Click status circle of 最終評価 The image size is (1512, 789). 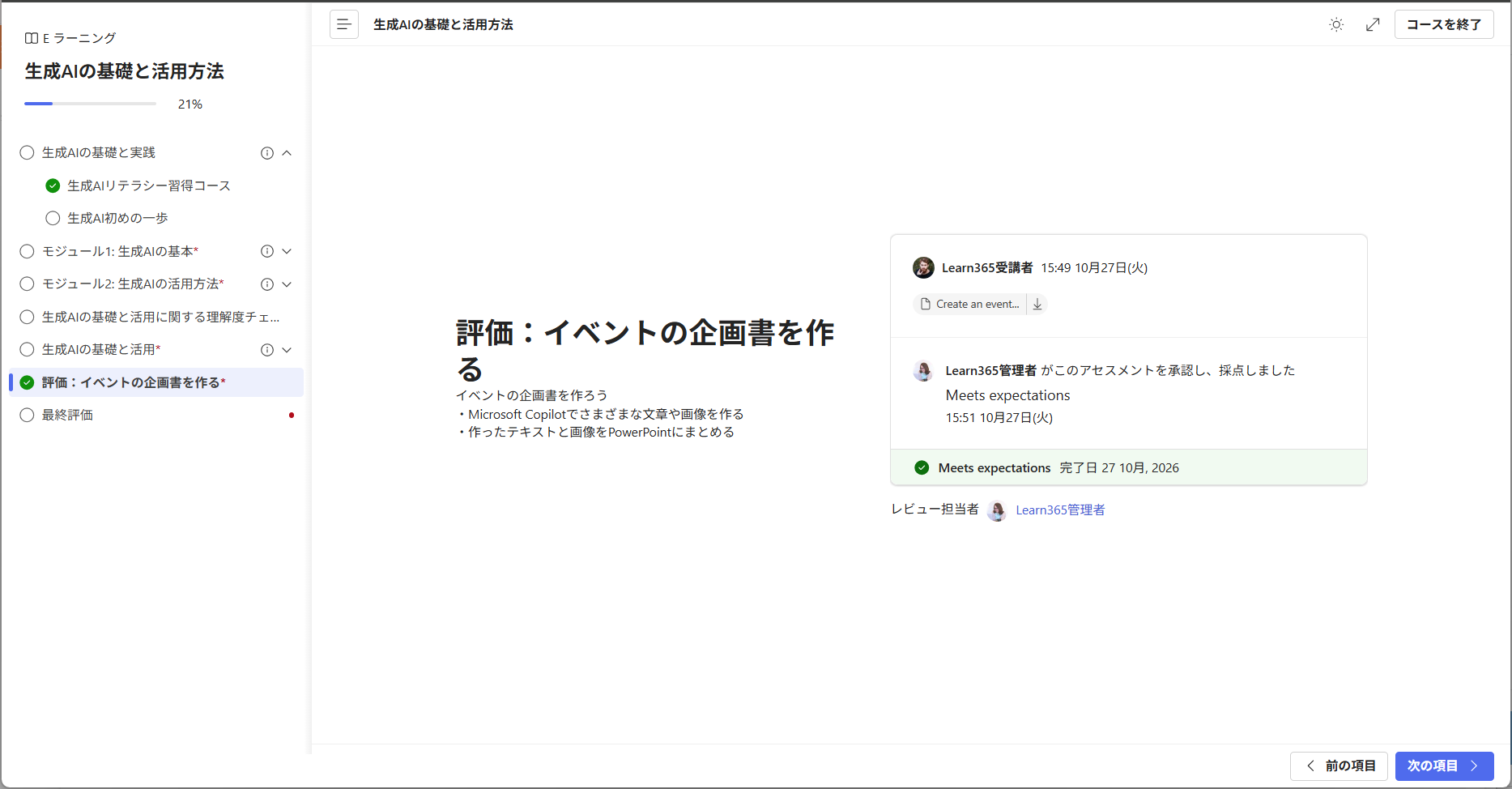click(x=27, y=415)
